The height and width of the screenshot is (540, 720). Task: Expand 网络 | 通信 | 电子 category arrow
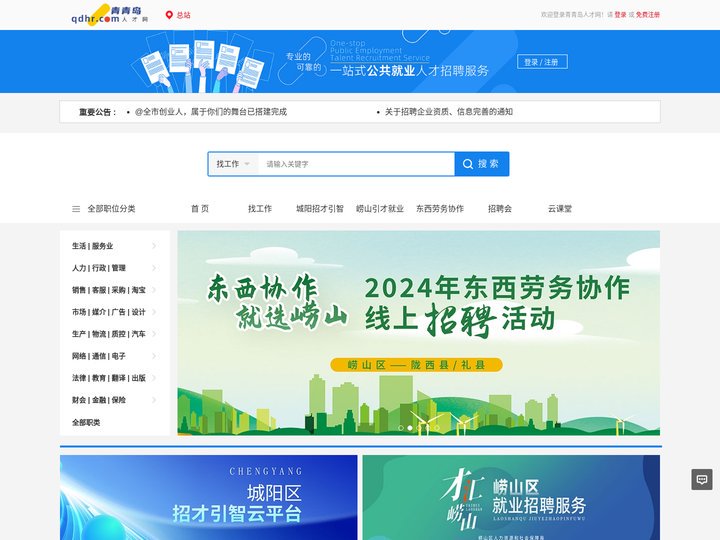coord(154,356)
